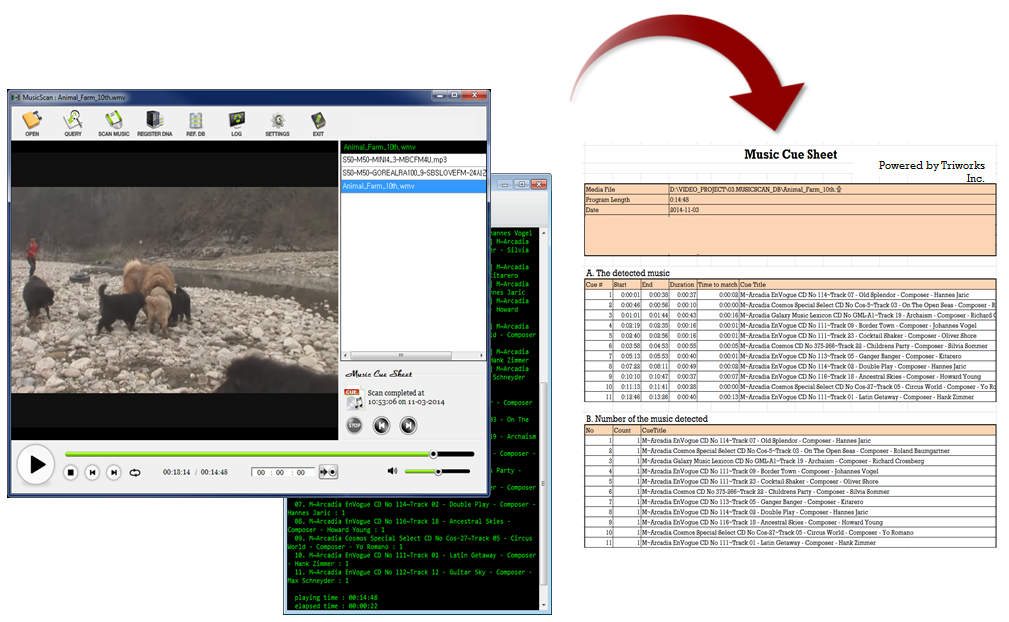Mute audio via the speaker icon
This screenshot has height=622, width=1009.
click(x=393, y=471)
